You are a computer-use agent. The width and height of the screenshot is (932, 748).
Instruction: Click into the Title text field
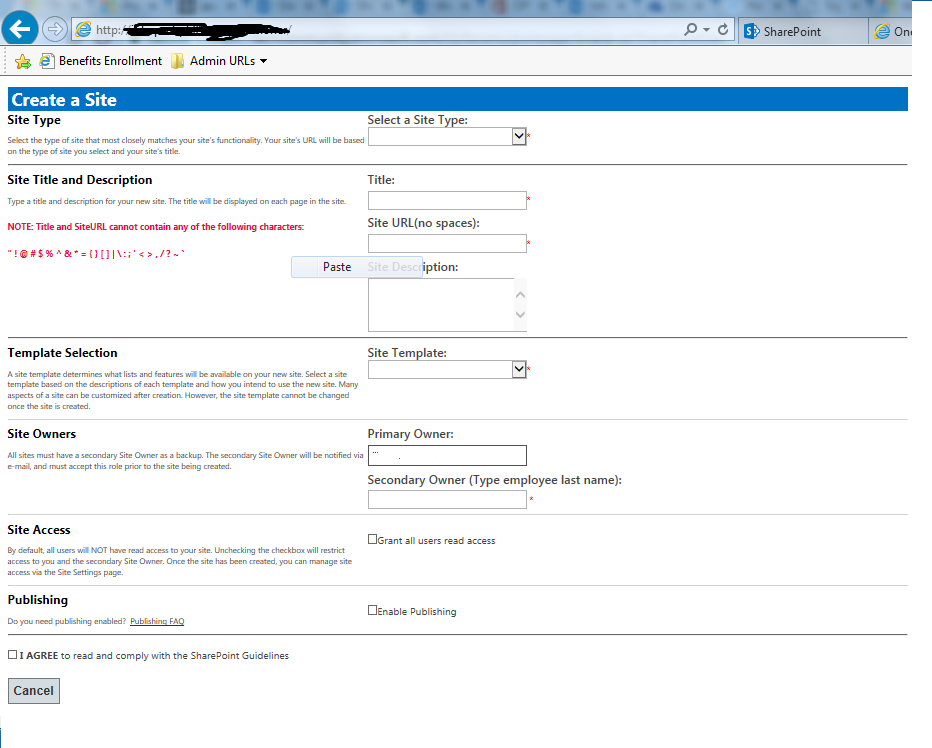click(447, 200)
